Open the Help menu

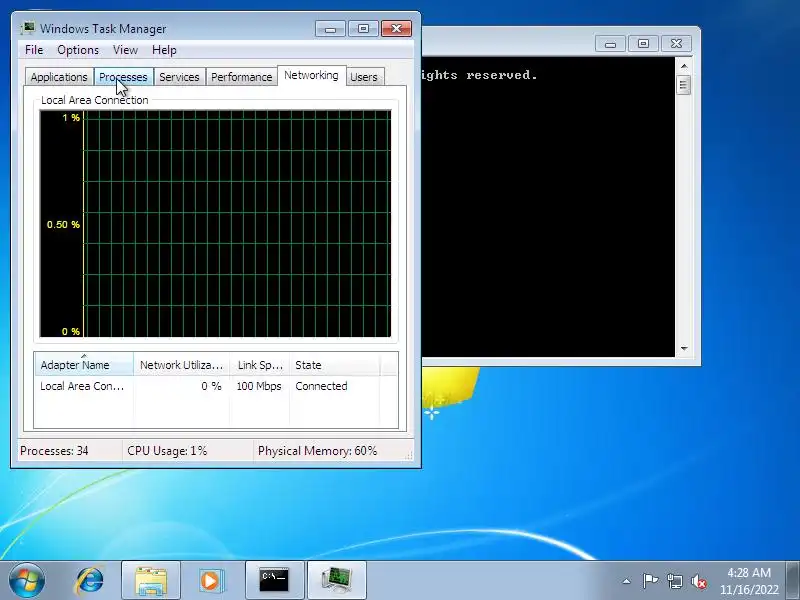[164, 50]
